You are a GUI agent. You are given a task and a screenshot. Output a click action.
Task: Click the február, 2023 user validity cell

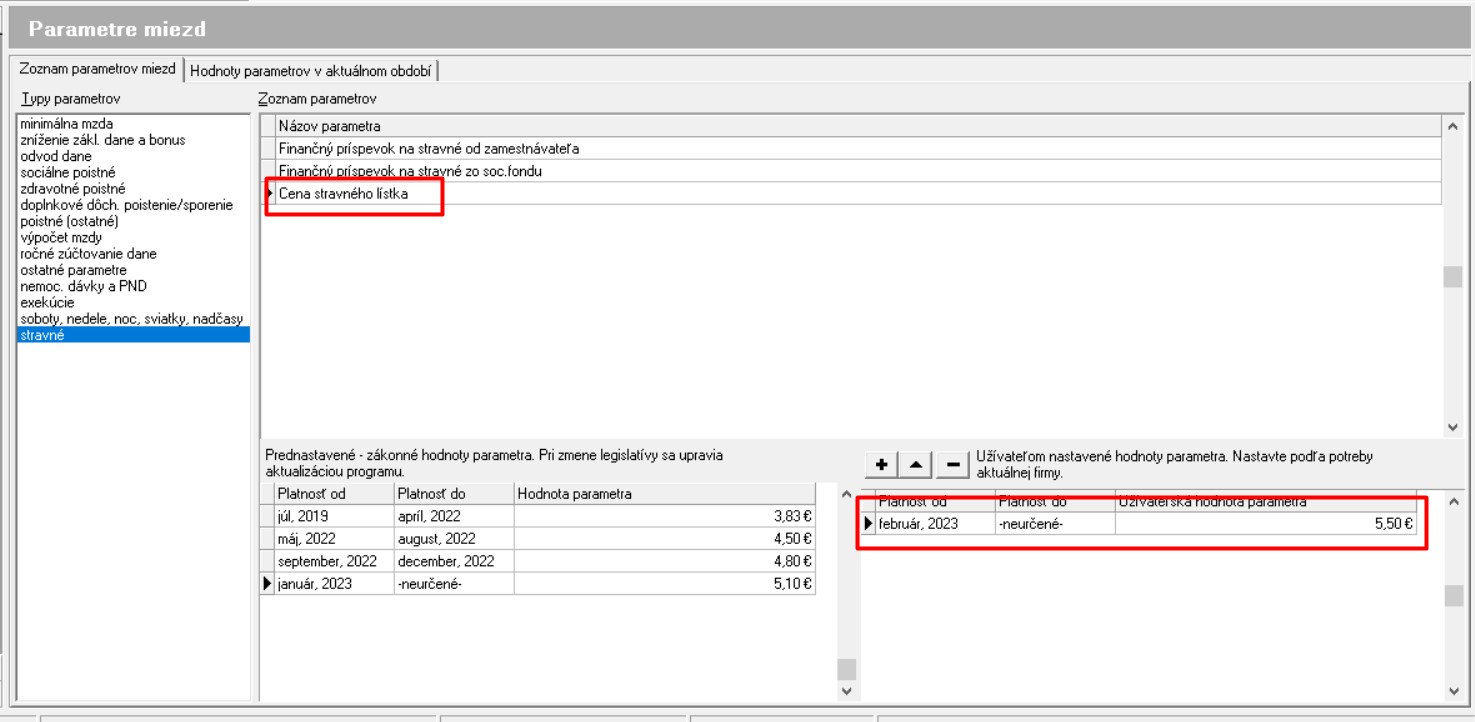[918, 523]
